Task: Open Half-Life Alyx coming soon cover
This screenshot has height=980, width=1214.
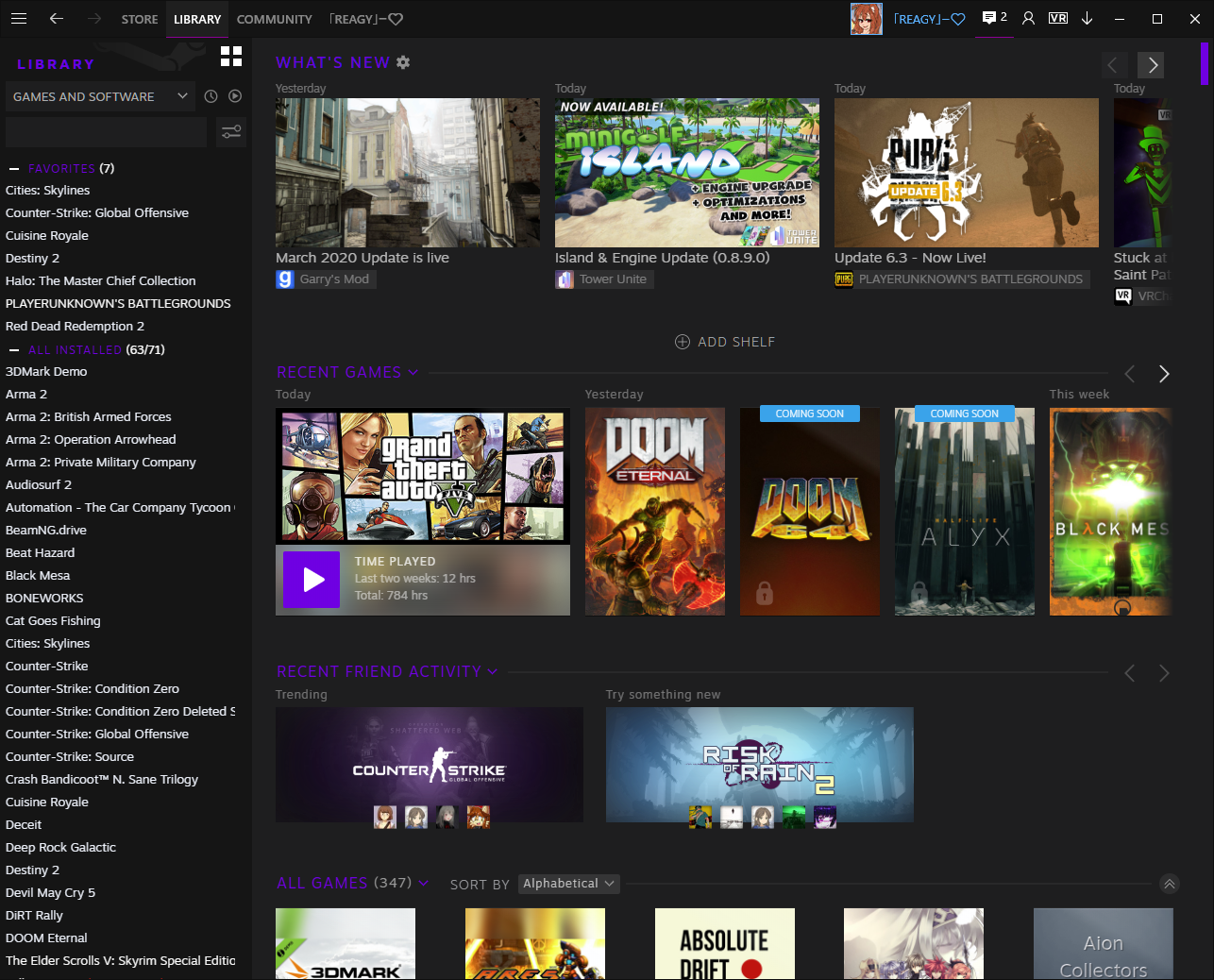Action: (965, 512)
